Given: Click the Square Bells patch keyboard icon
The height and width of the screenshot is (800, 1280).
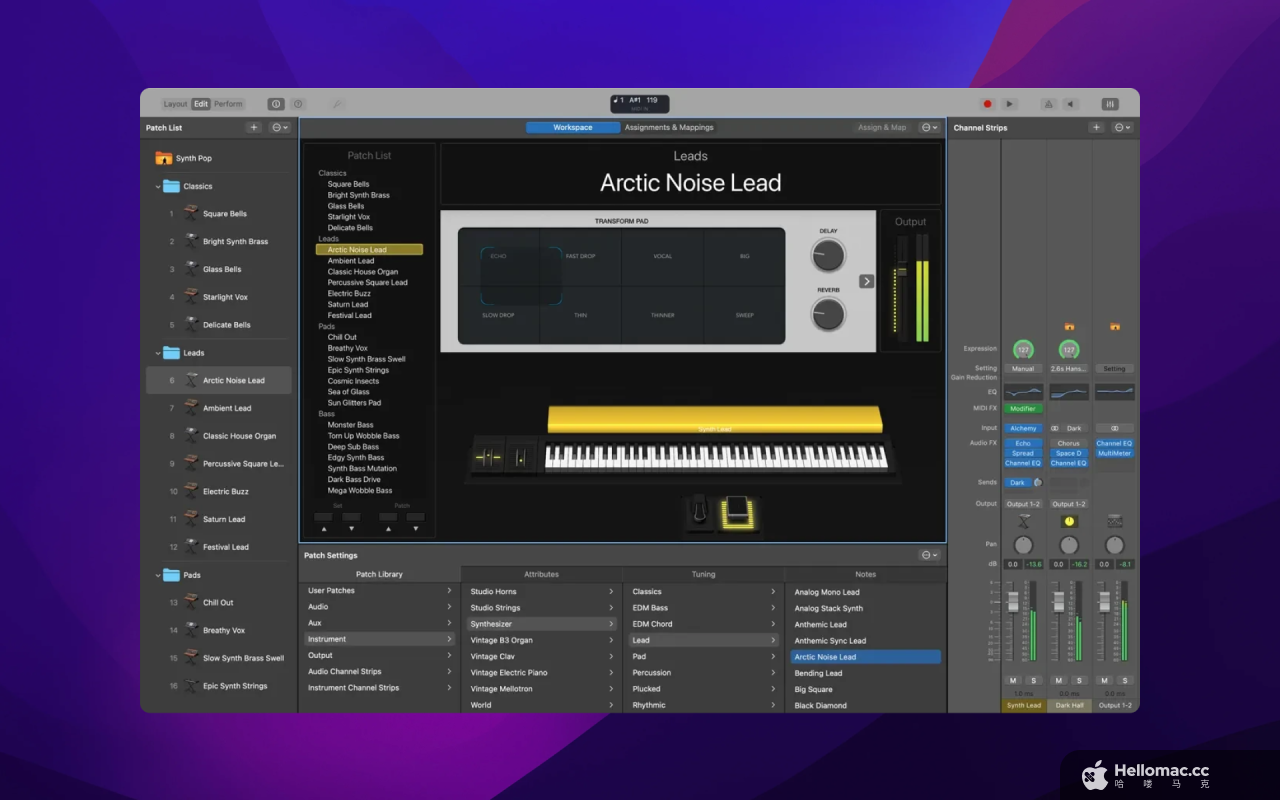Looking at the screenshot, I should point(191,213).
